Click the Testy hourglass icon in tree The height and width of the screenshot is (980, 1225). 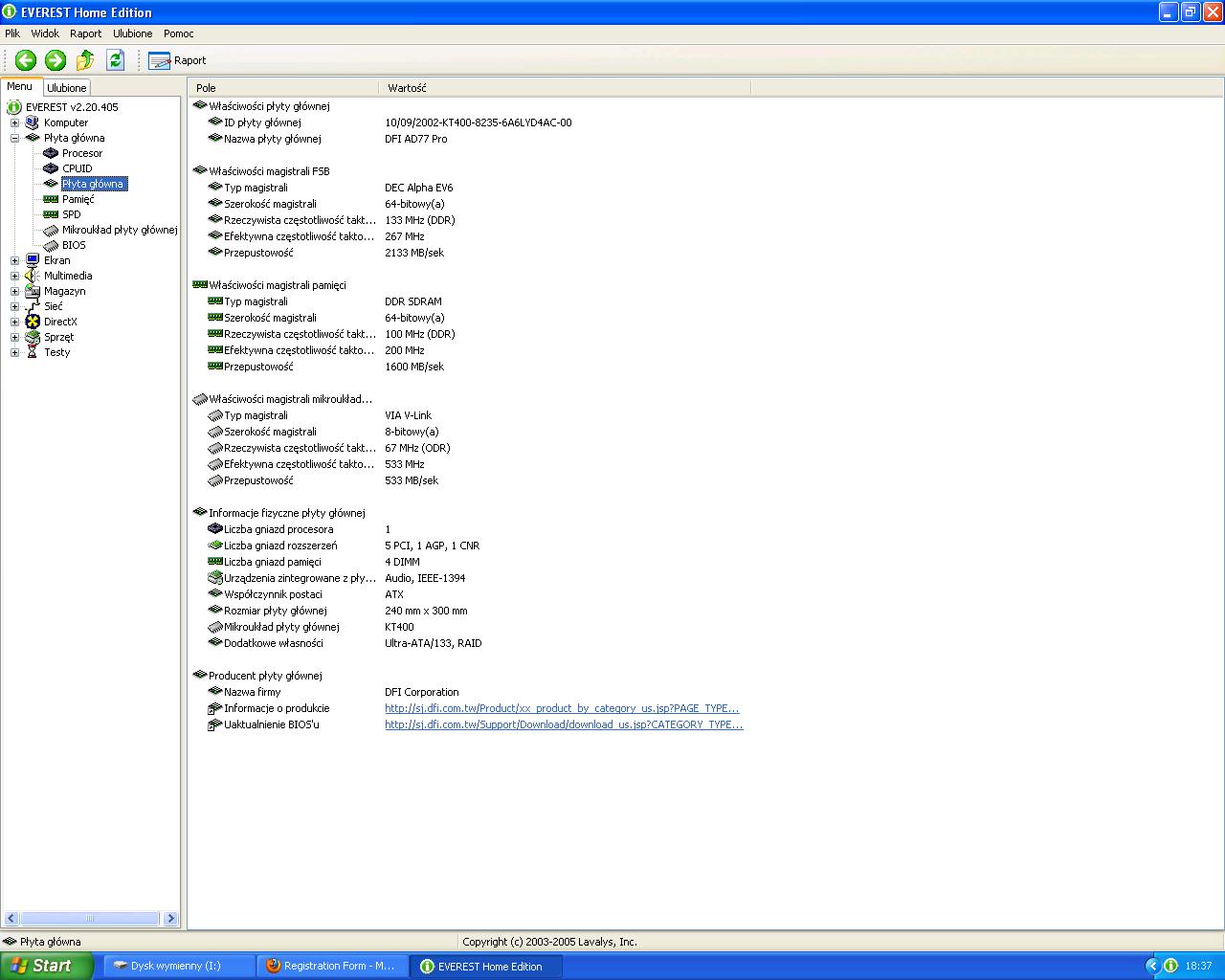tap(33, 352)
